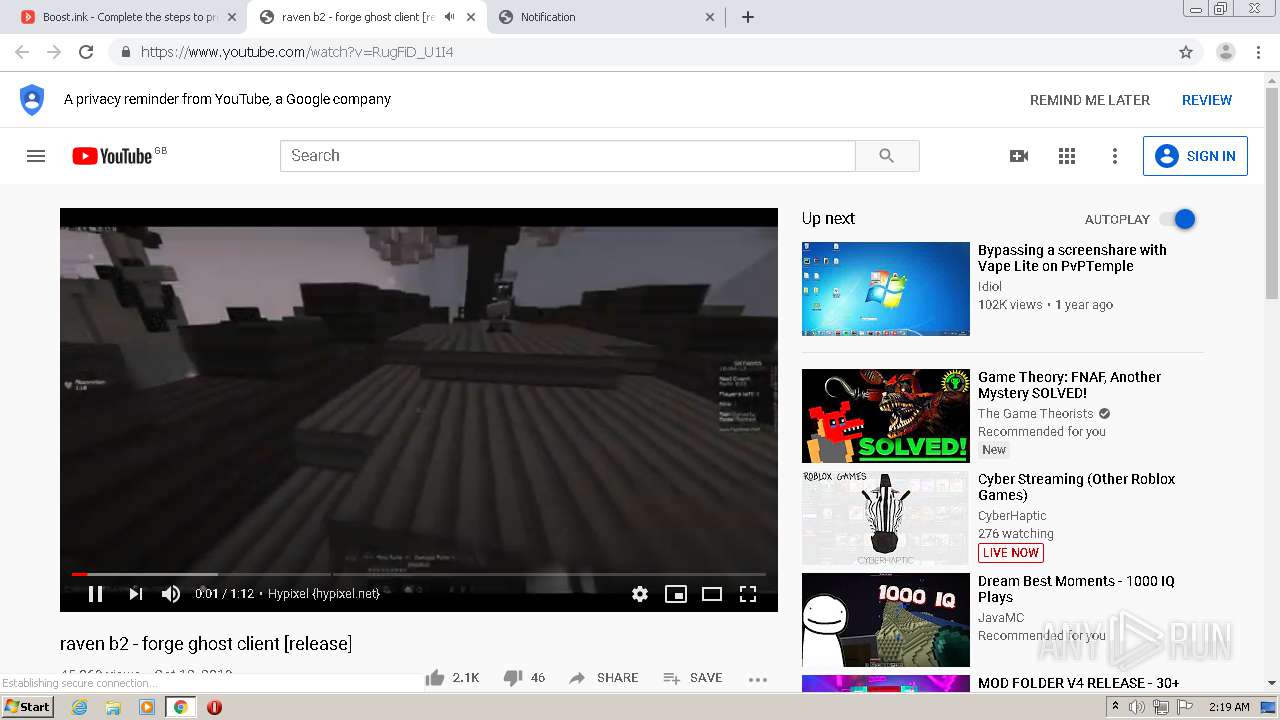
Task: Open Chrome three-dot menu
Action: [1258, 52]
